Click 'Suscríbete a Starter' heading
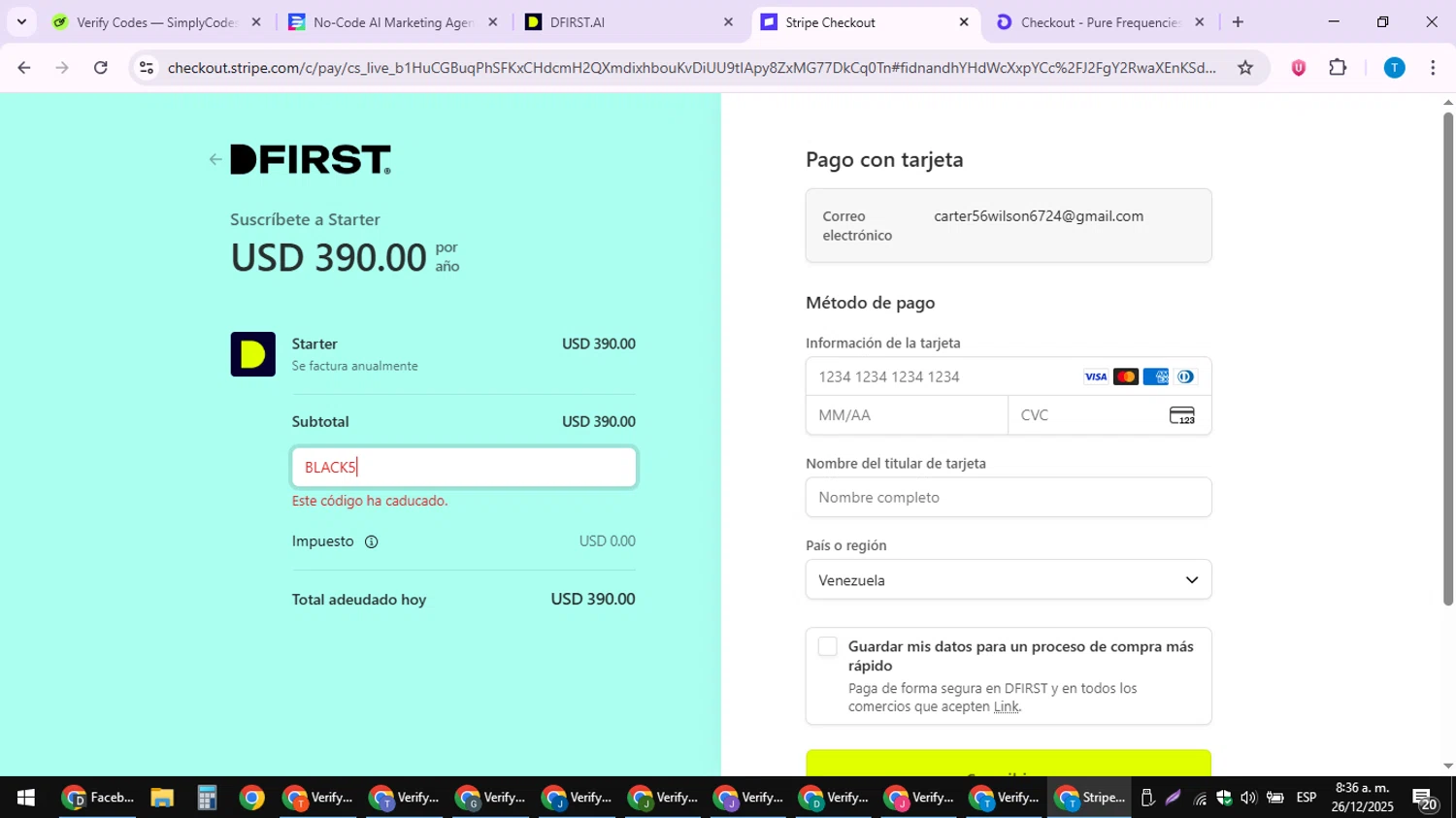 pyautogui.click(x=305, y=219)
